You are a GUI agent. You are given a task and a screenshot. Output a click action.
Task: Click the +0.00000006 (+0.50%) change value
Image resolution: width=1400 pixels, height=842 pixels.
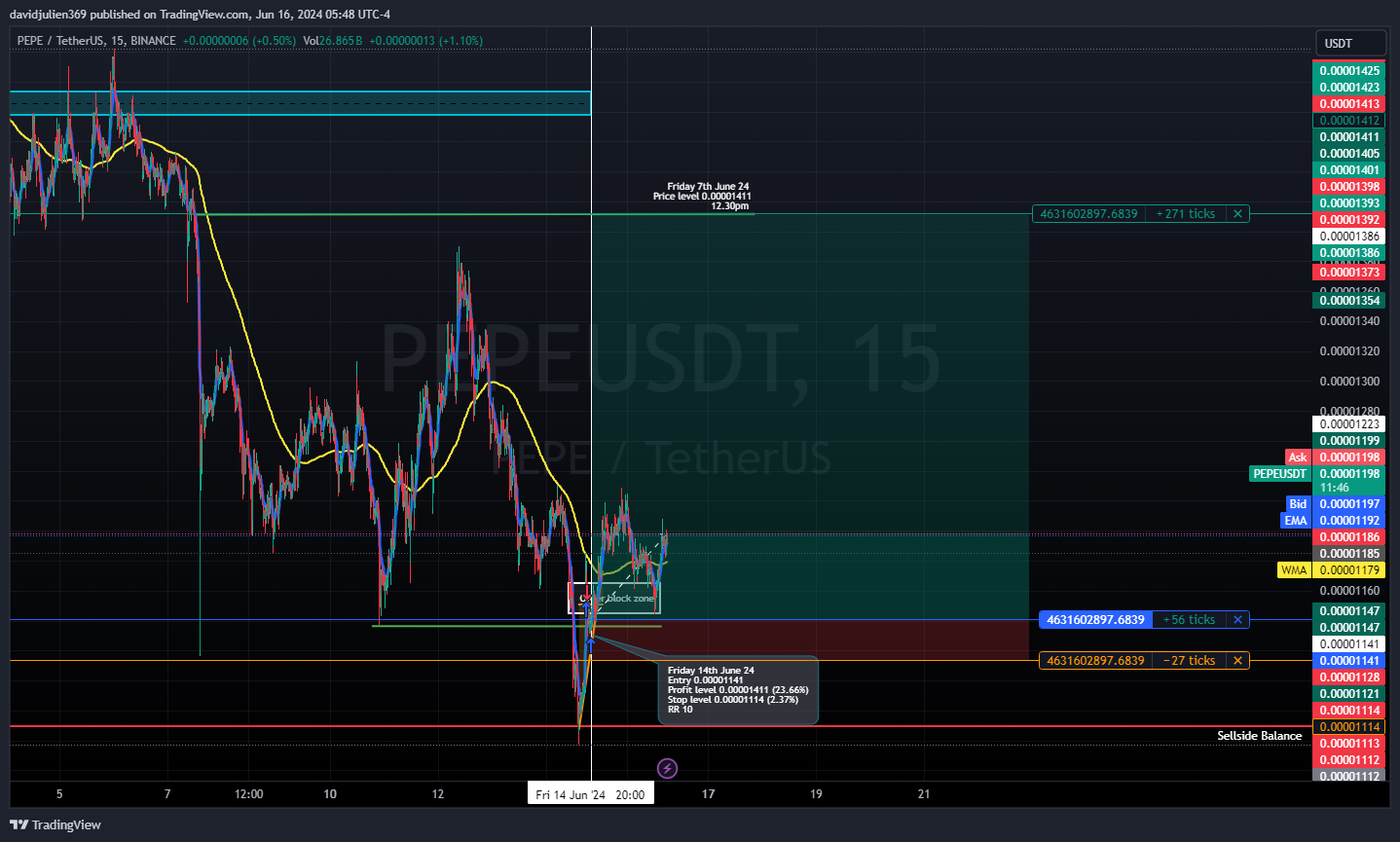tap(239, 41)
